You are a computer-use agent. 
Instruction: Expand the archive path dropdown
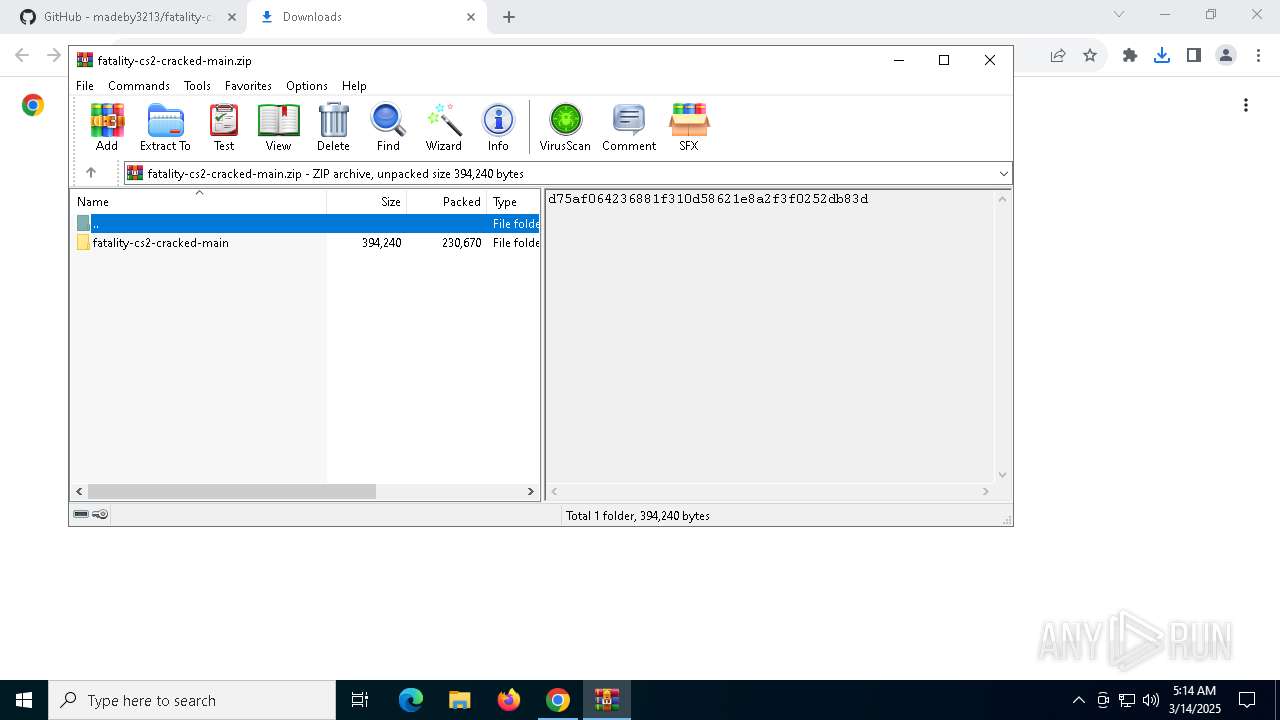(x=1004, y=174)
